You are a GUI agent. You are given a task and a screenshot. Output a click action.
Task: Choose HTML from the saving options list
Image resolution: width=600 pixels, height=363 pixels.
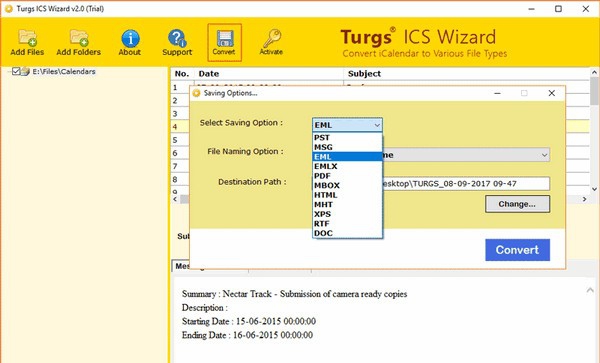[x=347, y=195]
